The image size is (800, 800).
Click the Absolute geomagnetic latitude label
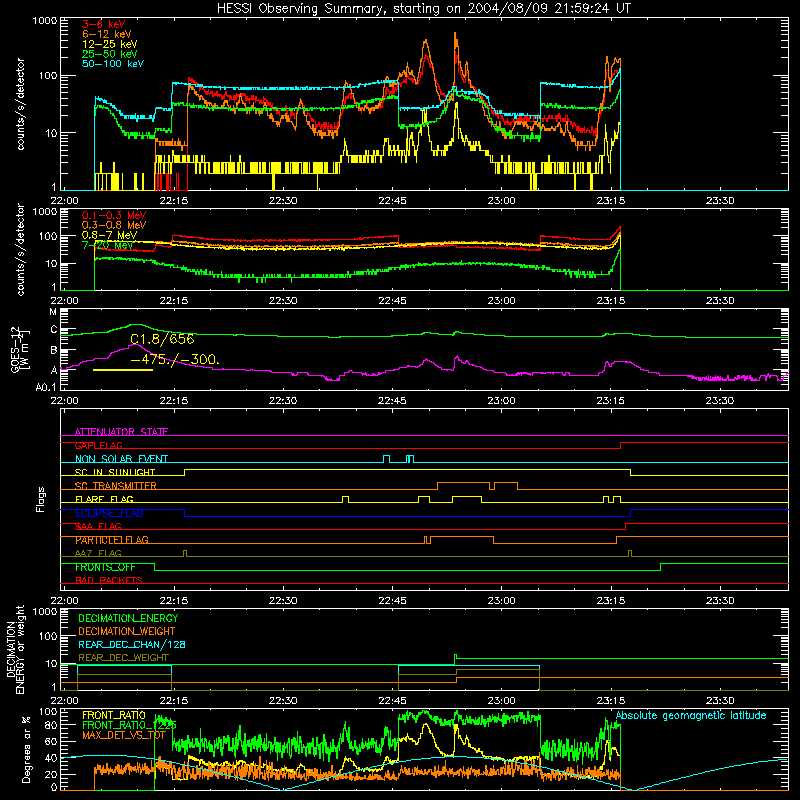[x=691, y=716]
